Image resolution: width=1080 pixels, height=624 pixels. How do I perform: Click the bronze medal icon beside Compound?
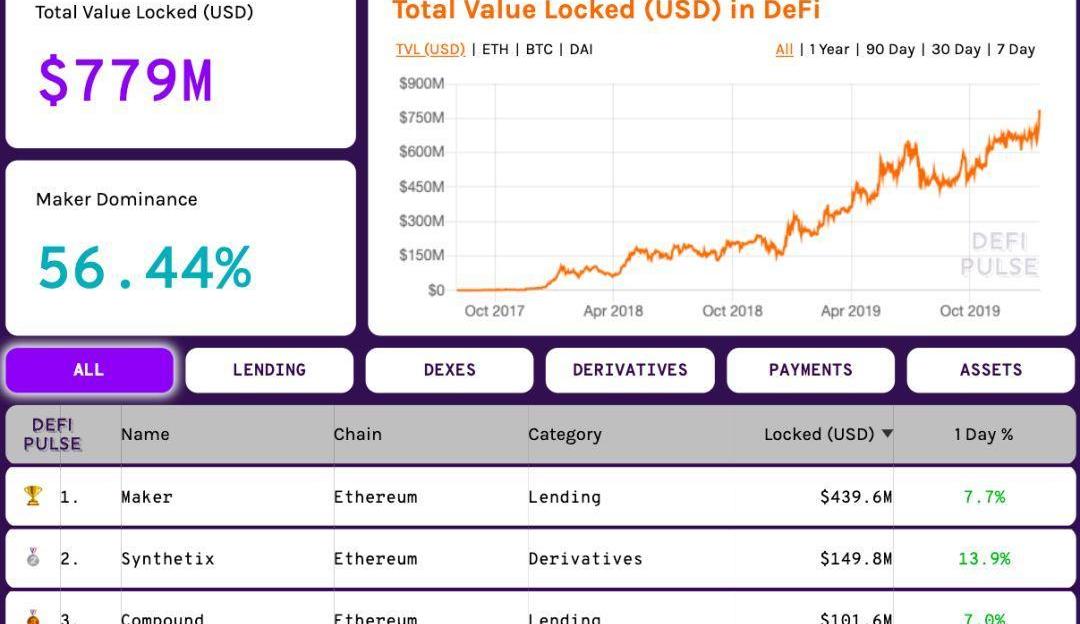point(33,617)
